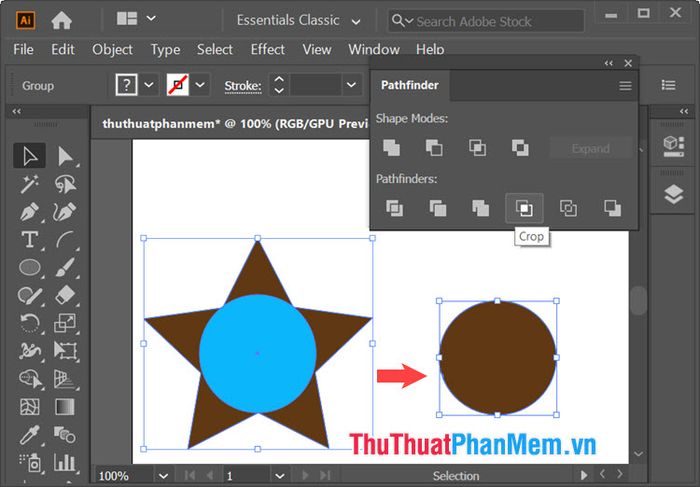The image size is (700, 487).
Task: Open the Type menu
Action: [165, 49]
